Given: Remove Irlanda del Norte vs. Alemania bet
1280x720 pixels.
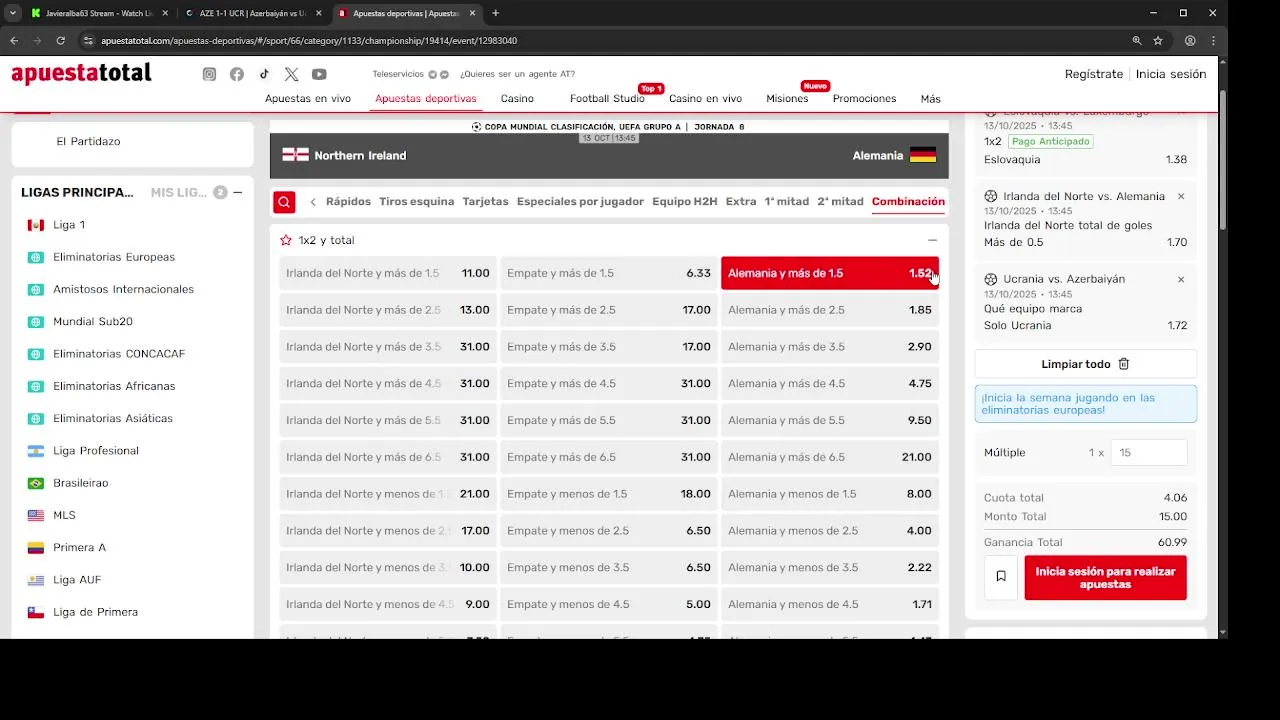Looking at the screenshot, I should click(x=1181, y=196).
